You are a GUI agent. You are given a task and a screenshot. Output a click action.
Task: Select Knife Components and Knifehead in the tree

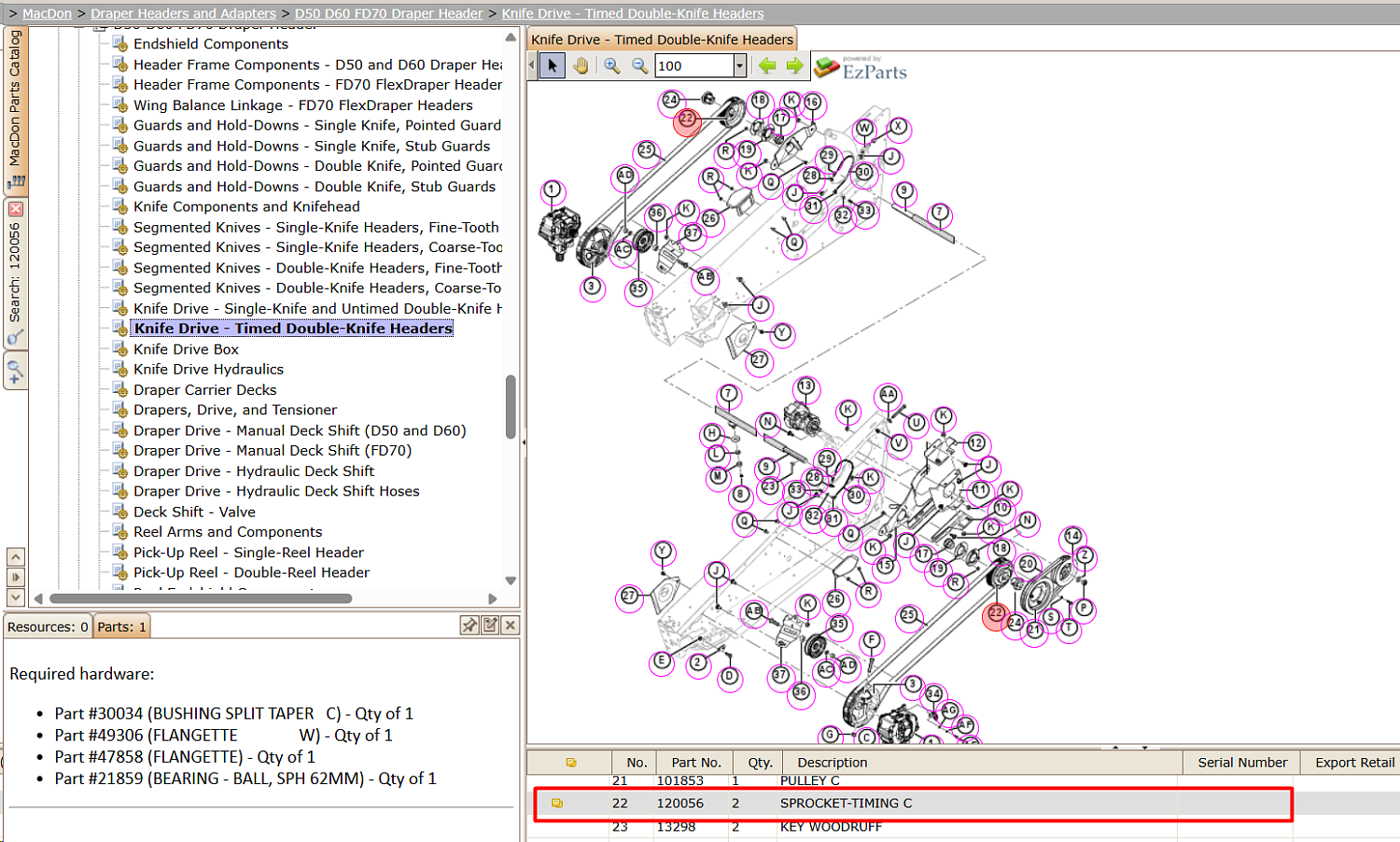click(246, 207)
